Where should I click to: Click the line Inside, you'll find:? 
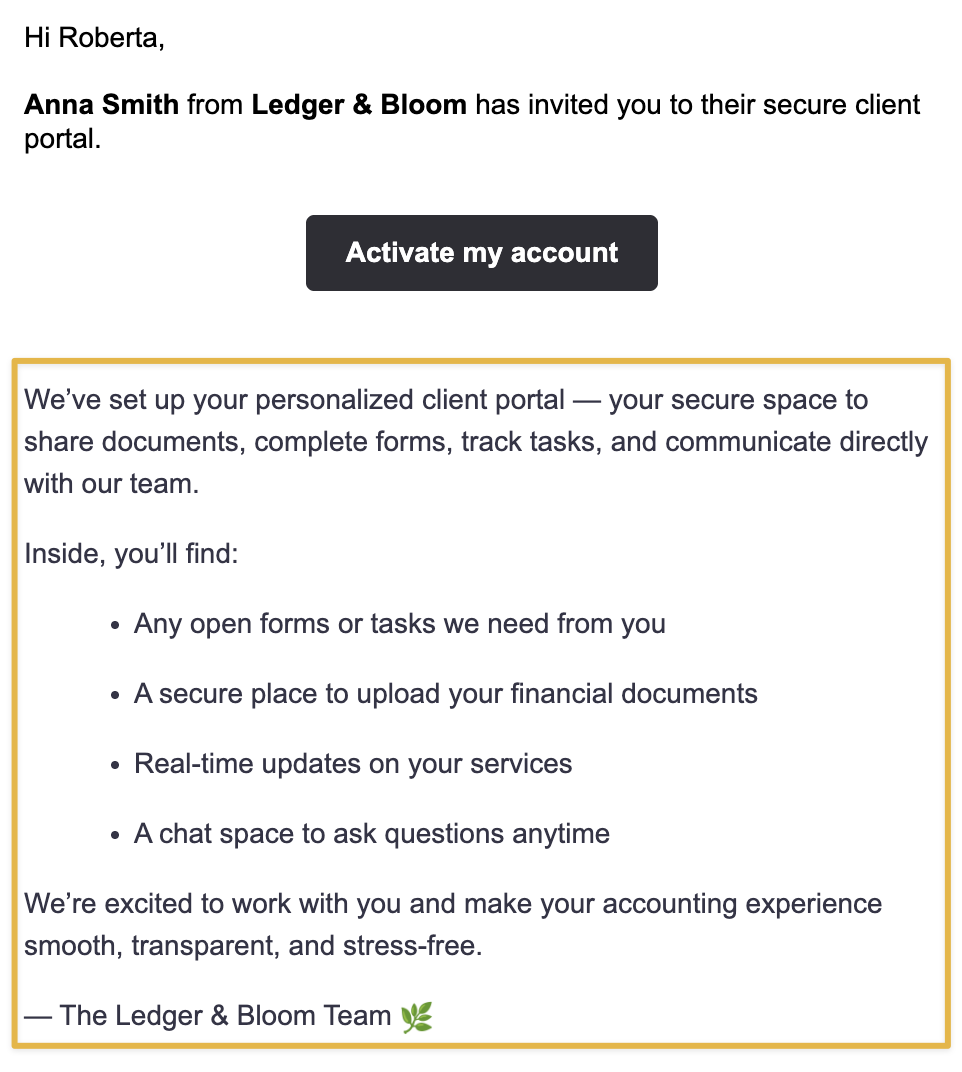click(x=131, y=554)
